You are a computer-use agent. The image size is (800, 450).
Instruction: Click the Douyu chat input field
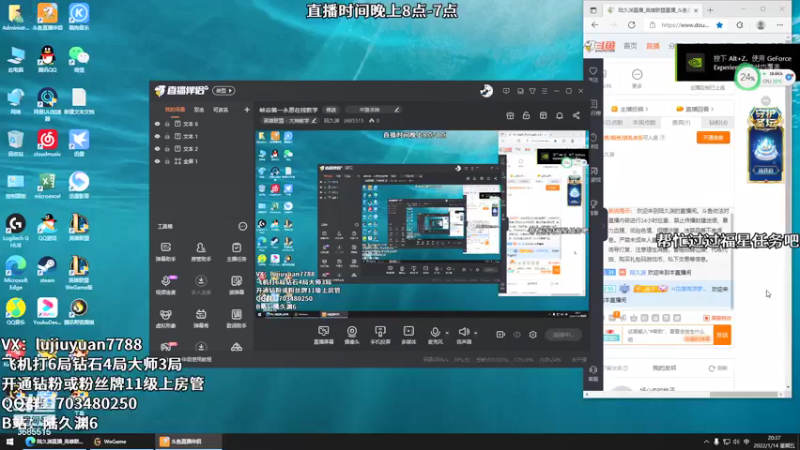point(668,335)
